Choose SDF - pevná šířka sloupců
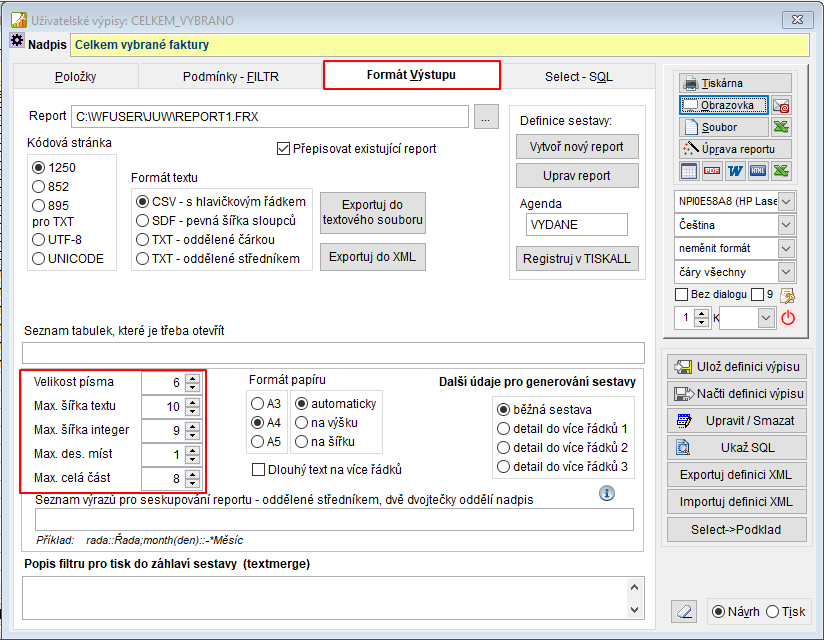 [142, 221]
